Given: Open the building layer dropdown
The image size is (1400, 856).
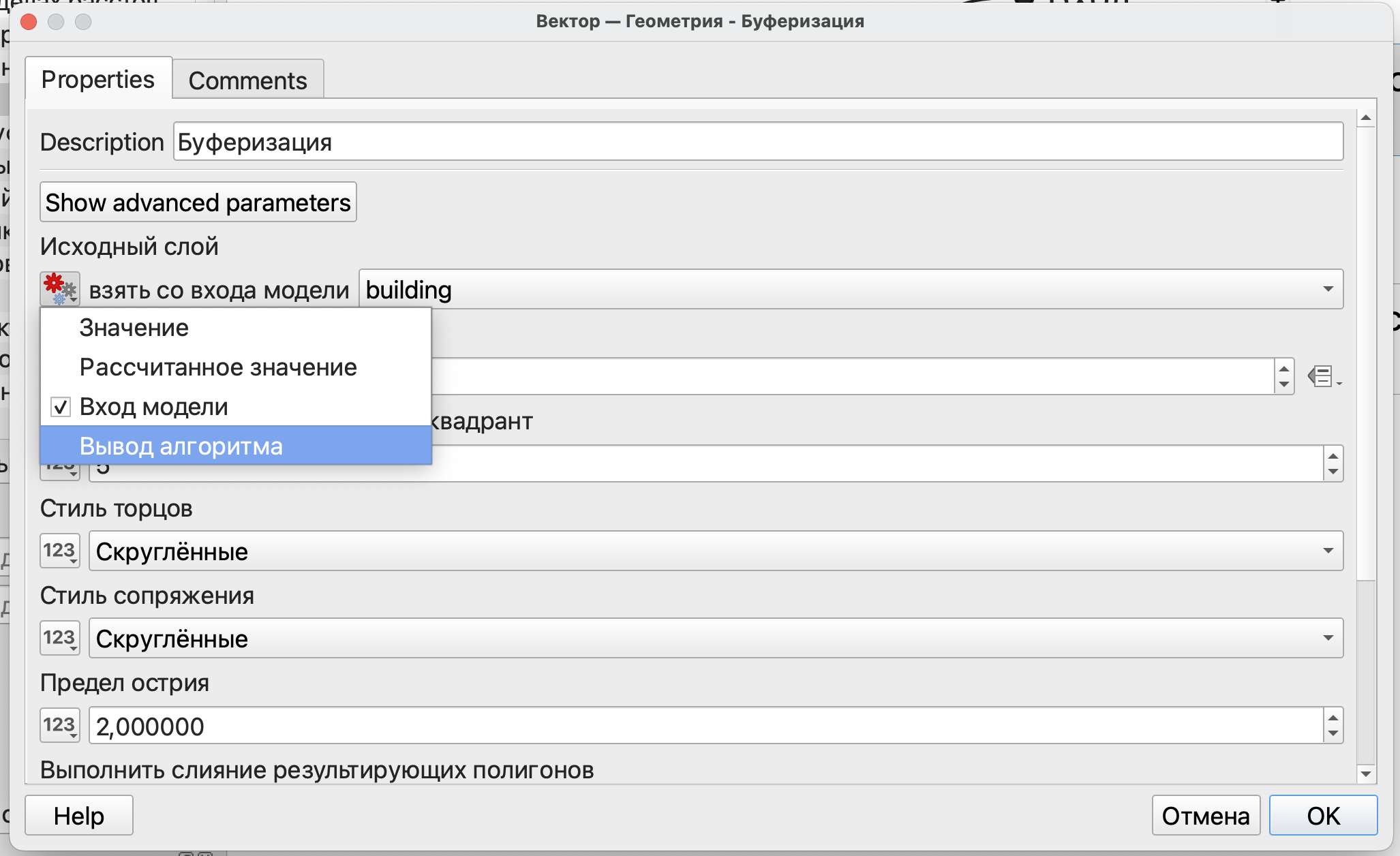Looking at the screenshot, I should 850,289.
